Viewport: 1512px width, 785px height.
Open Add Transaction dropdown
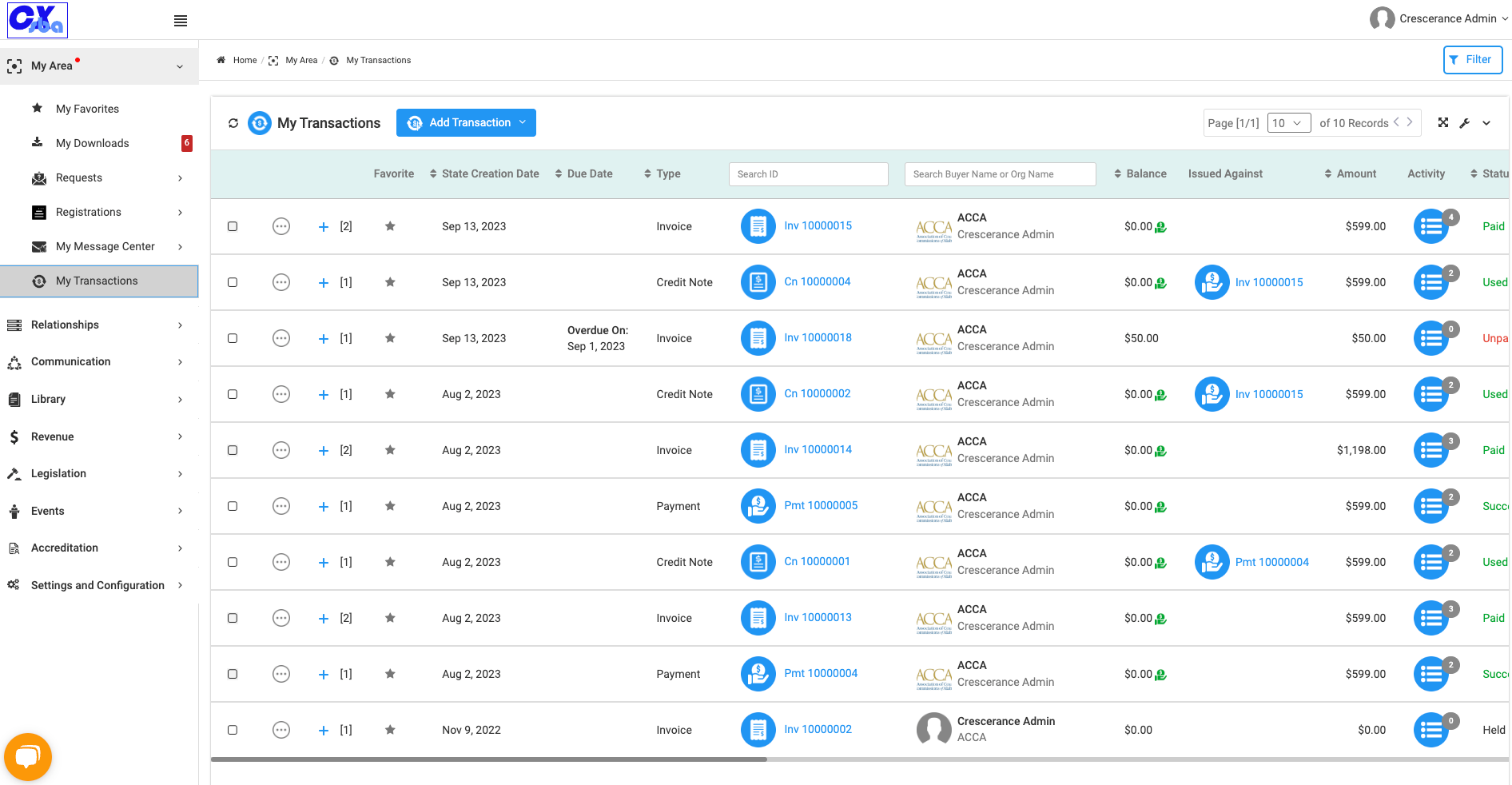[x=466, y=122]
